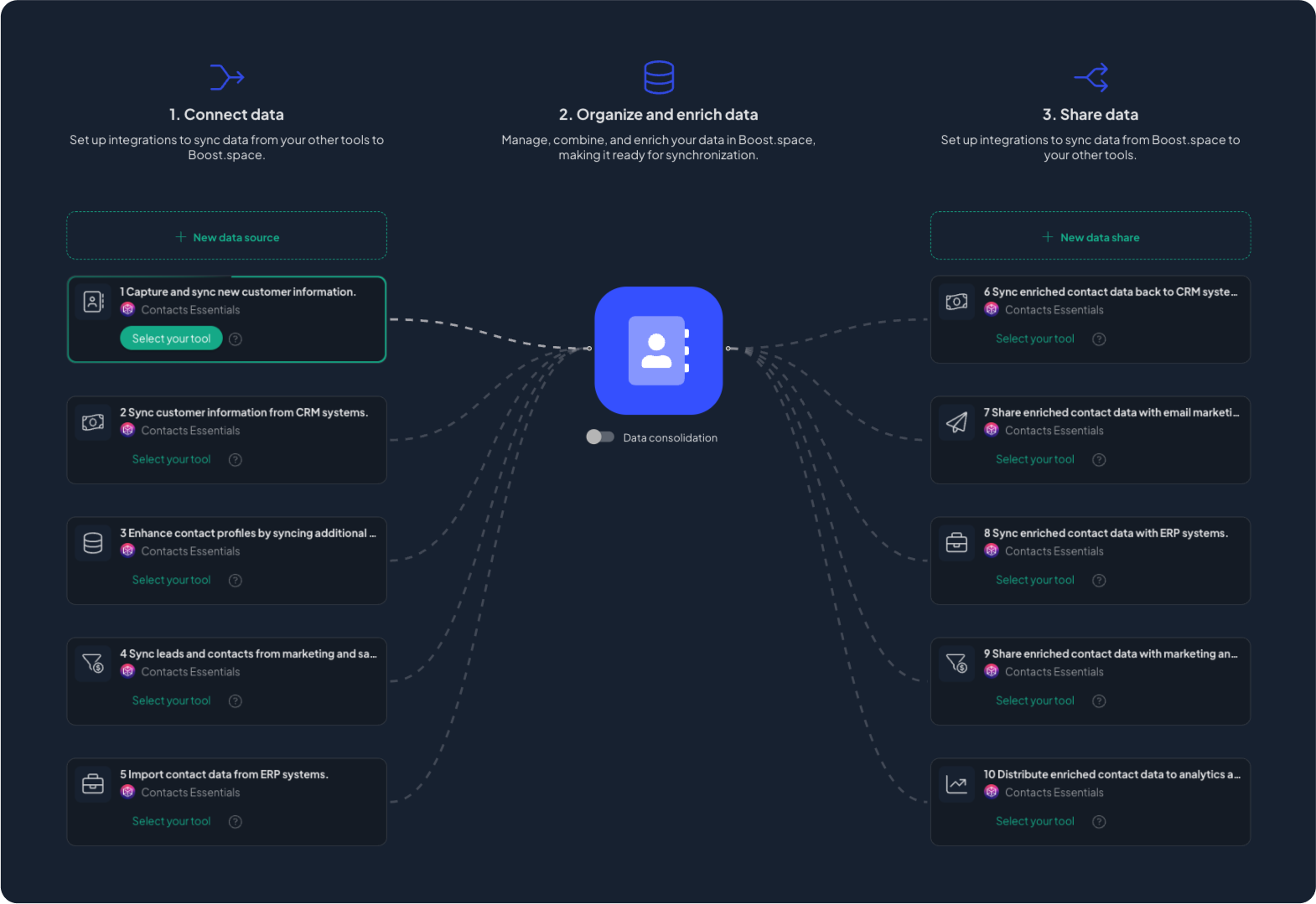Open help icon on card 6 Sync to CRM
The image size is (1316, 904).
click(x=1099, y=339)
